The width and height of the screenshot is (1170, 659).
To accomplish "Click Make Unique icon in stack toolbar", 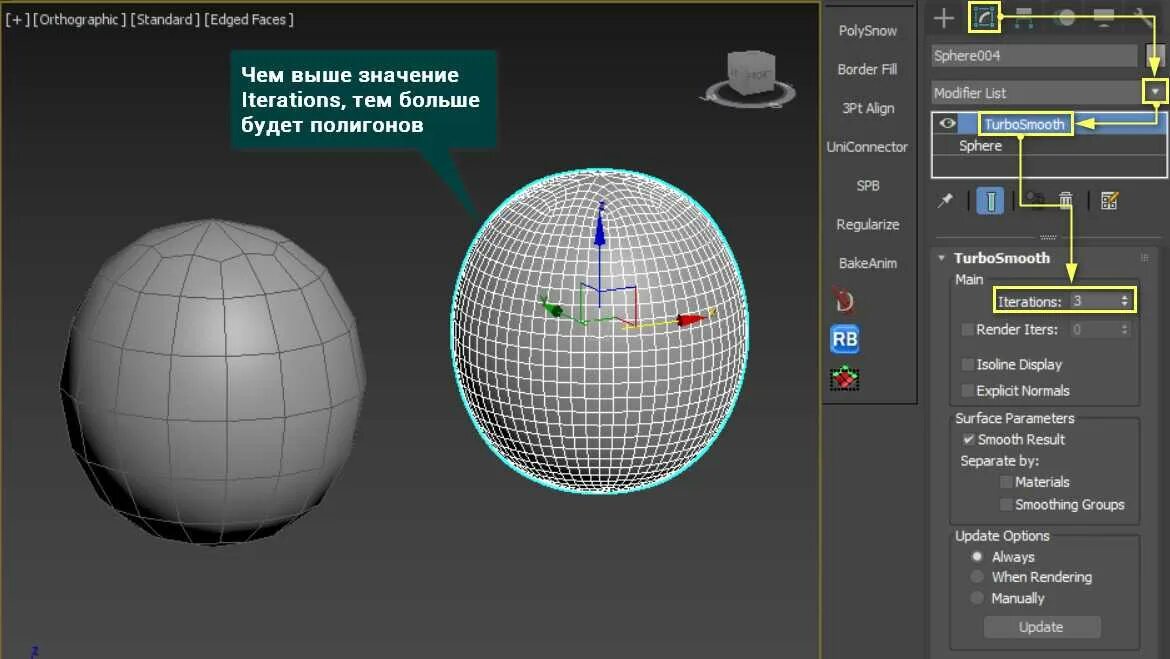I will [1035, 200].
